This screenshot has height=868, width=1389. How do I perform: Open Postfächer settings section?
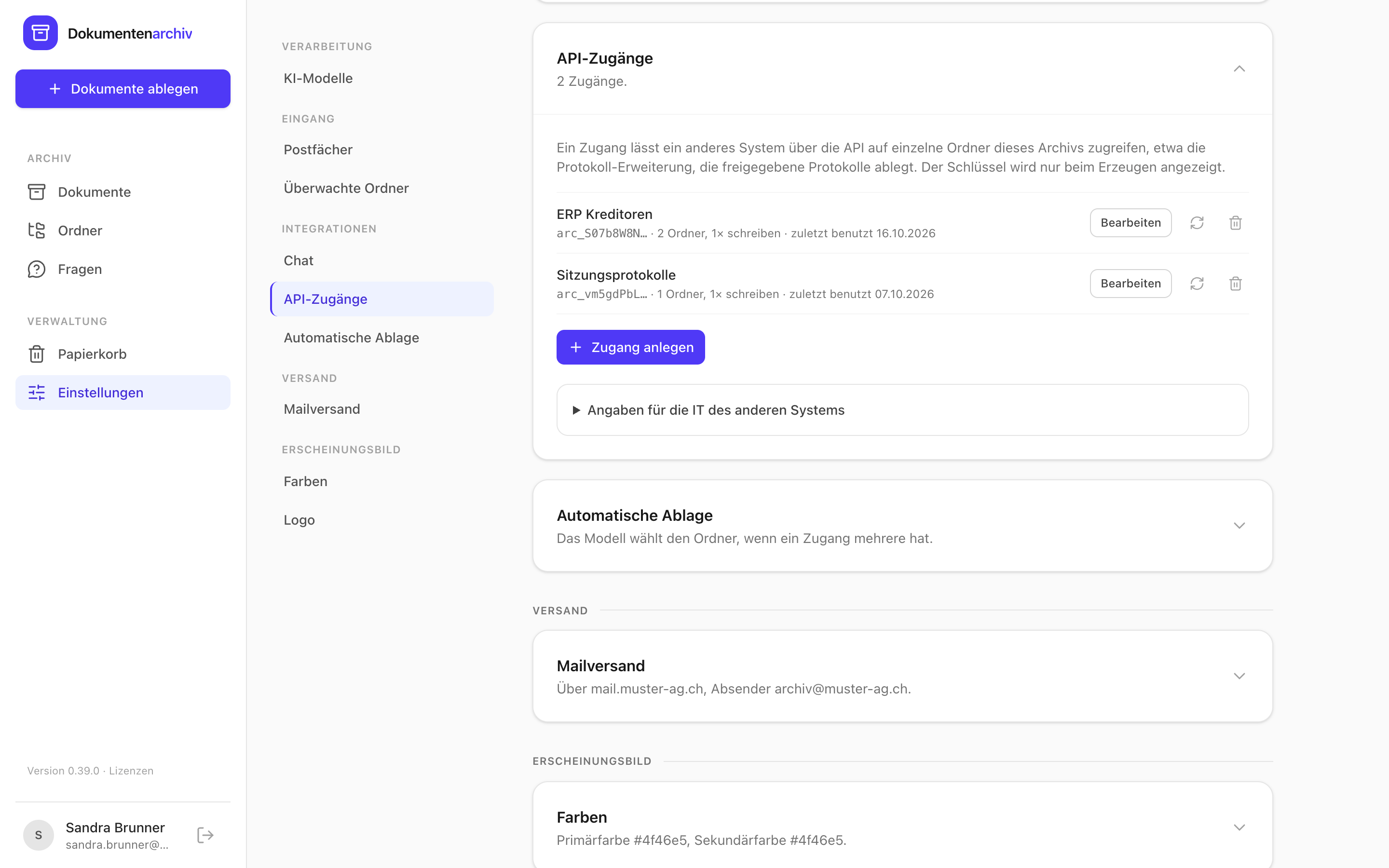(381, 150)
